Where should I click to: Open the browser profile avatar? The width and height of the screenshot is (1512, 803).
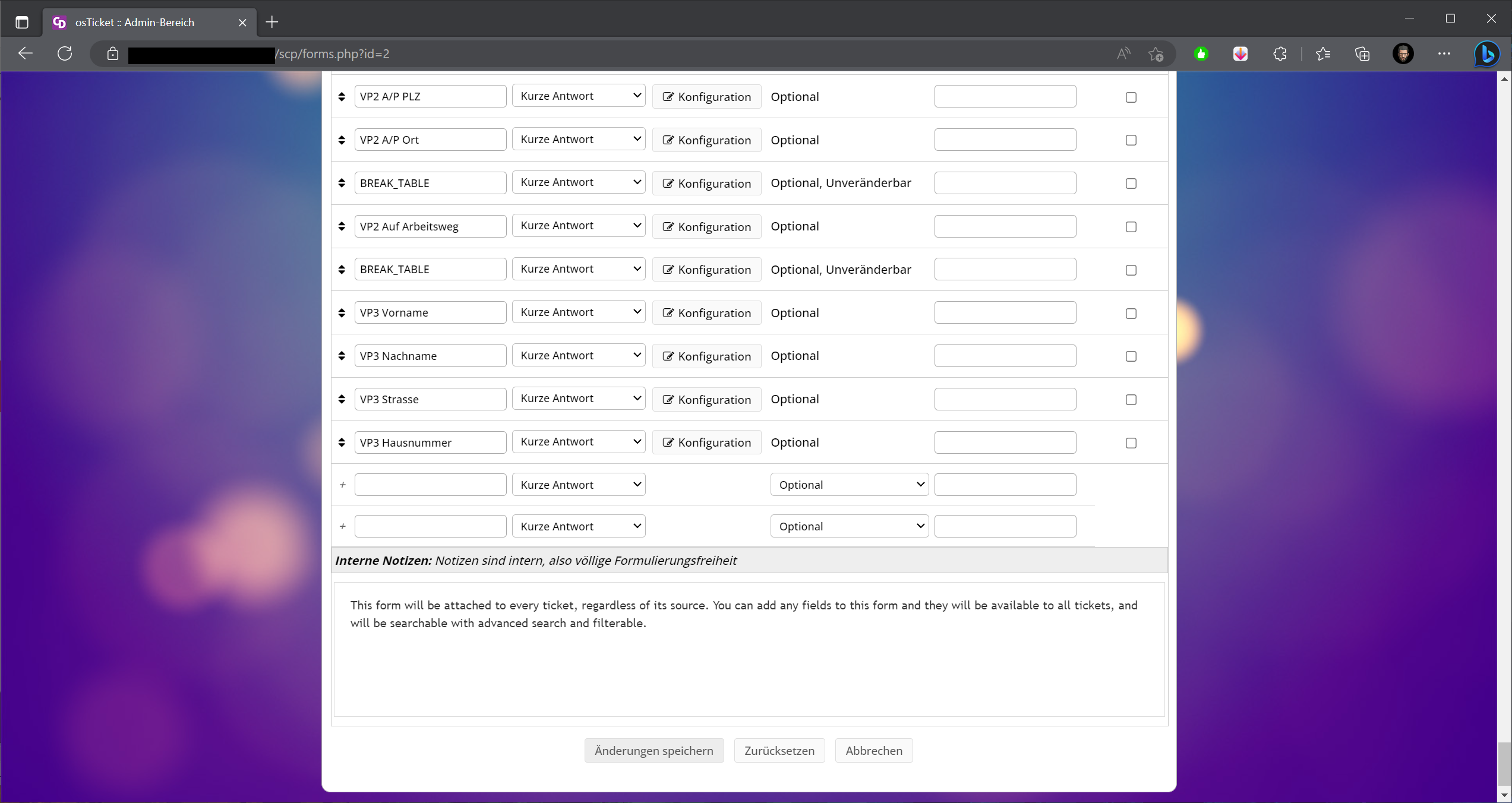tap(1403, 54)
